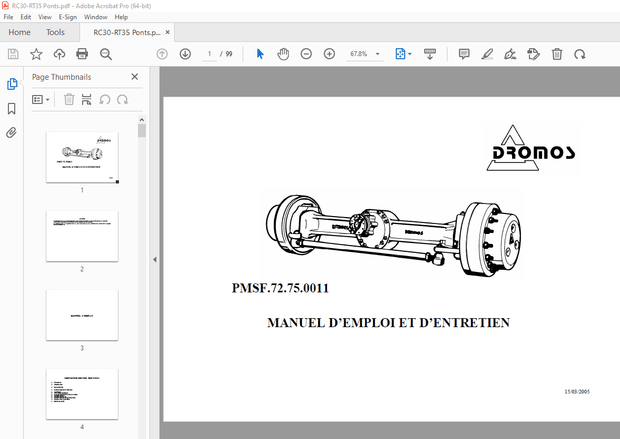Click the thumbnails scrollbar handle

click(x=142, y=131)
